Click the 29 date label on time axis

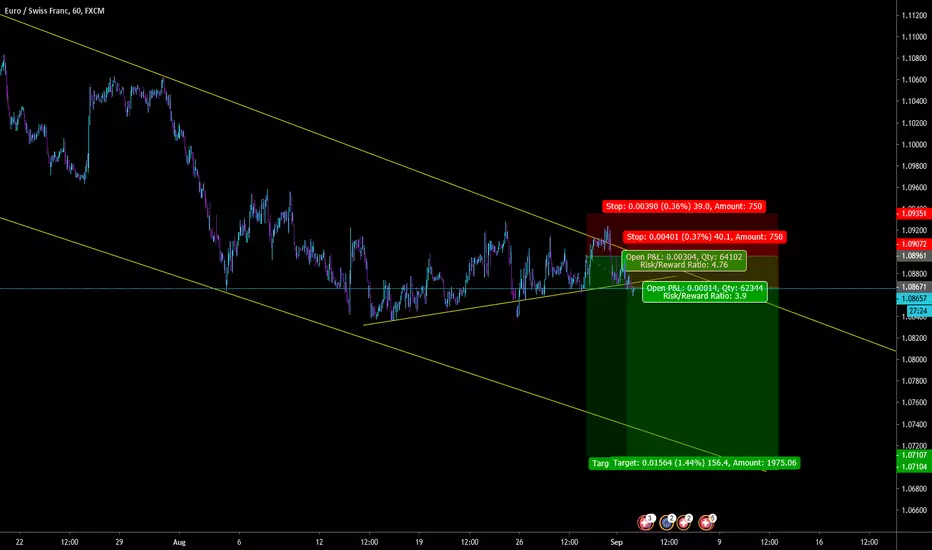tap(119, 542)
